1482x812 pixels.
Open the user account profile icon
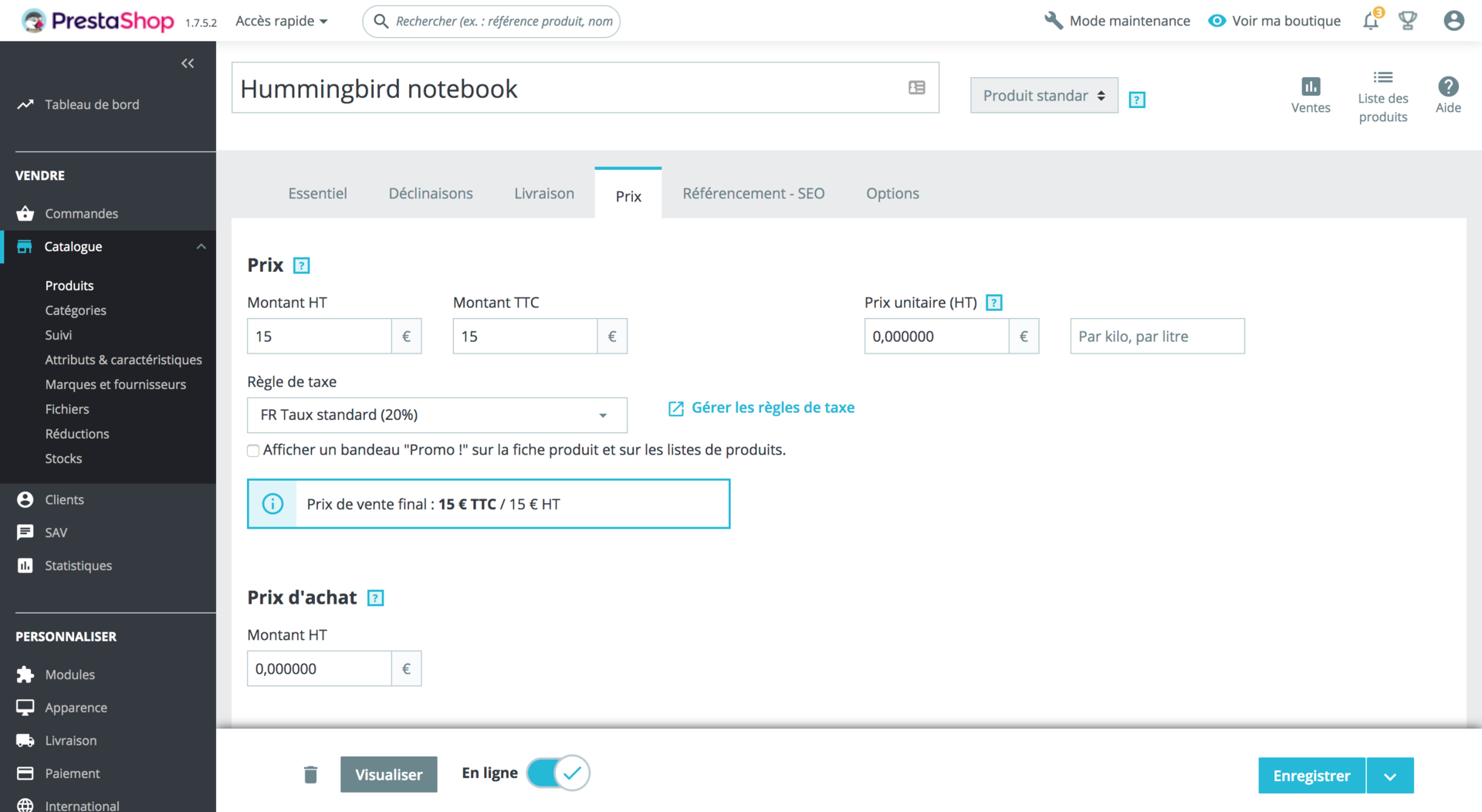(1454, 21)
